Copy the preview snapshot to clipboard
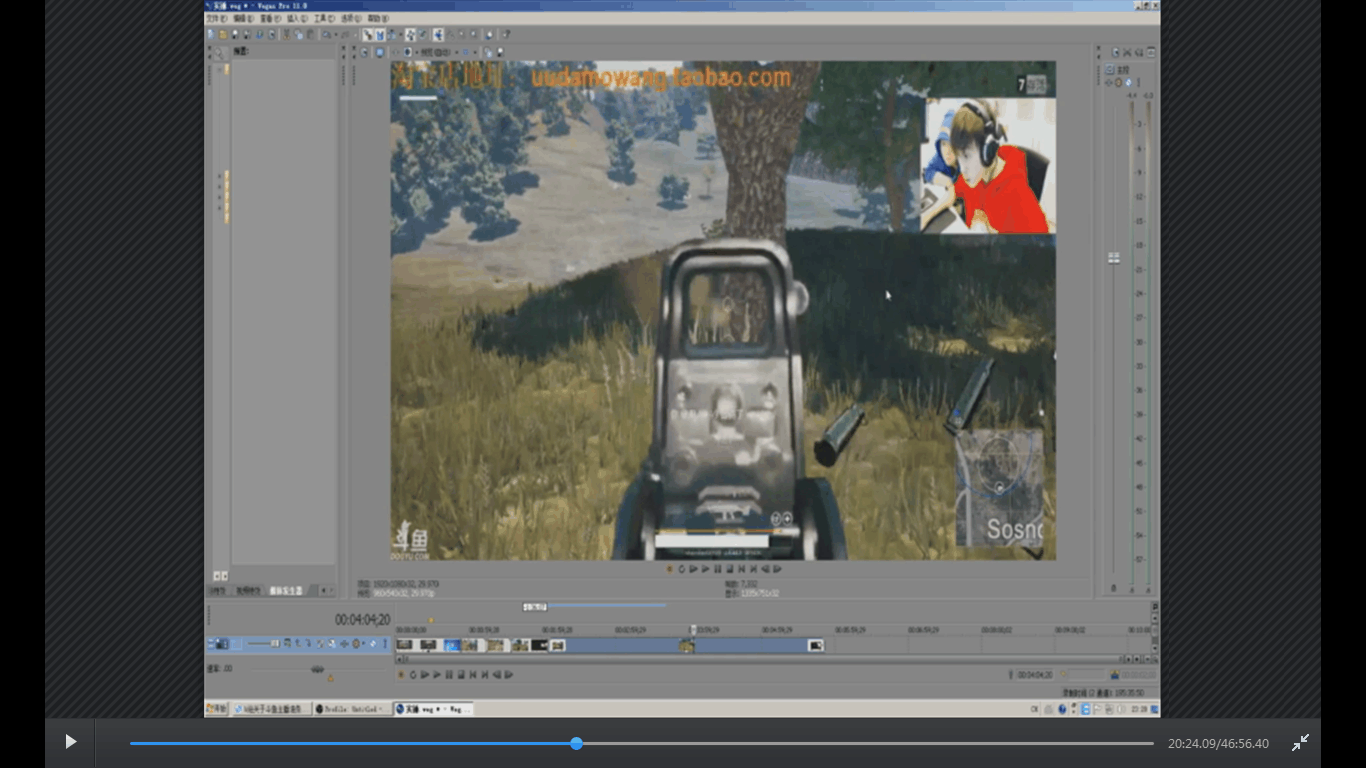 tap(487, 52)
